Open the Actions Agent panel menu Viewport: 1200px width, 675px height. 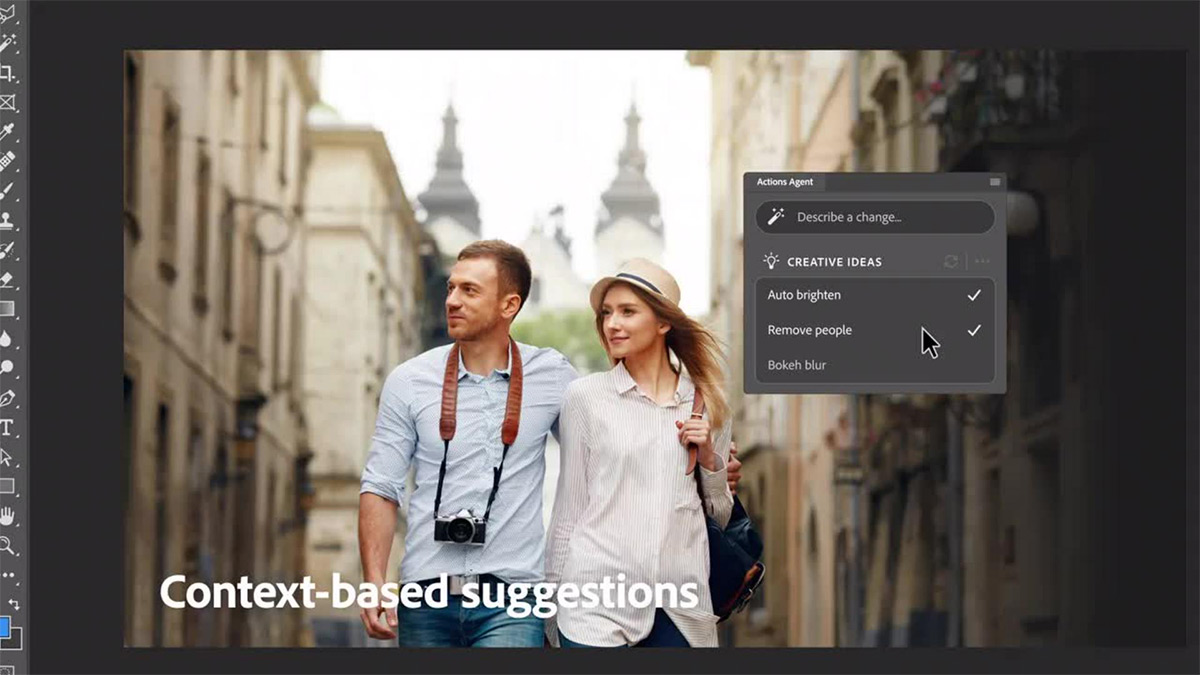pos(994,182)
